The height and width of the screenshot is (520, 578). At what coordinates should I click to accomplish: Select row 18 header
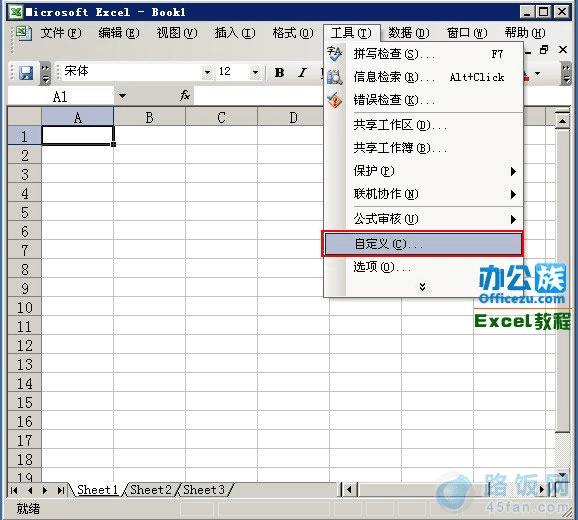tap(24, 459)
